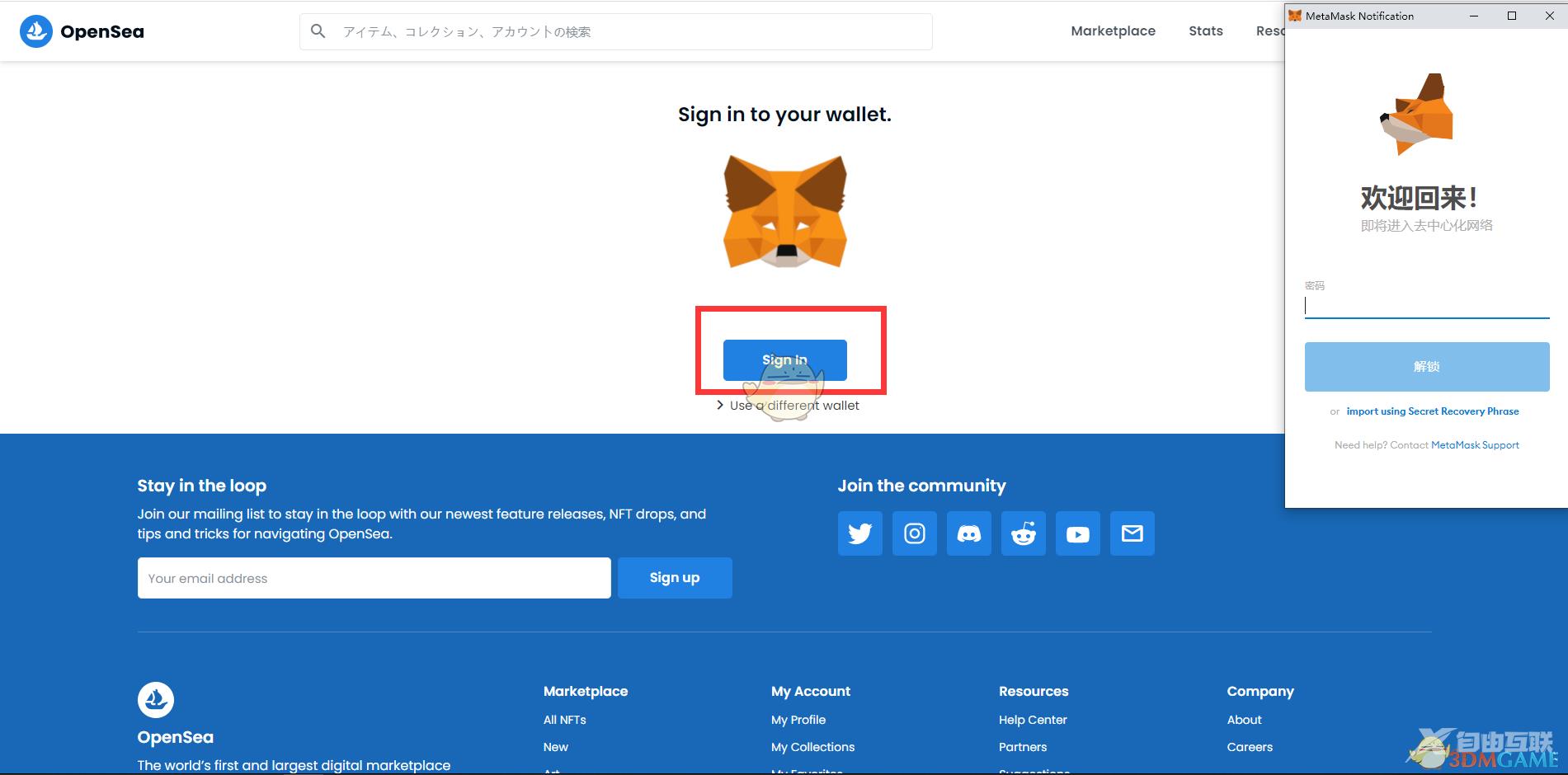
Task: Click the search magnifier icon
Action: click(x=318, y=31)
